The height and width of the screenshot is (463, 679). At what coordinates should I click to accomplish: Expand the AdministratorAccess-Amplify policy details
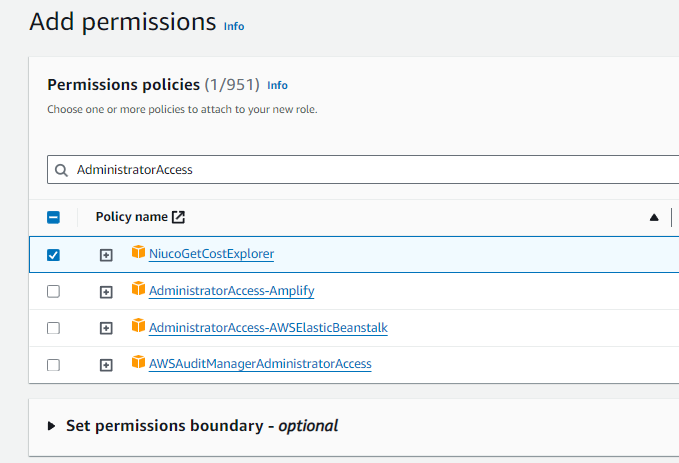pyautogui.click(x=106, y=292)
